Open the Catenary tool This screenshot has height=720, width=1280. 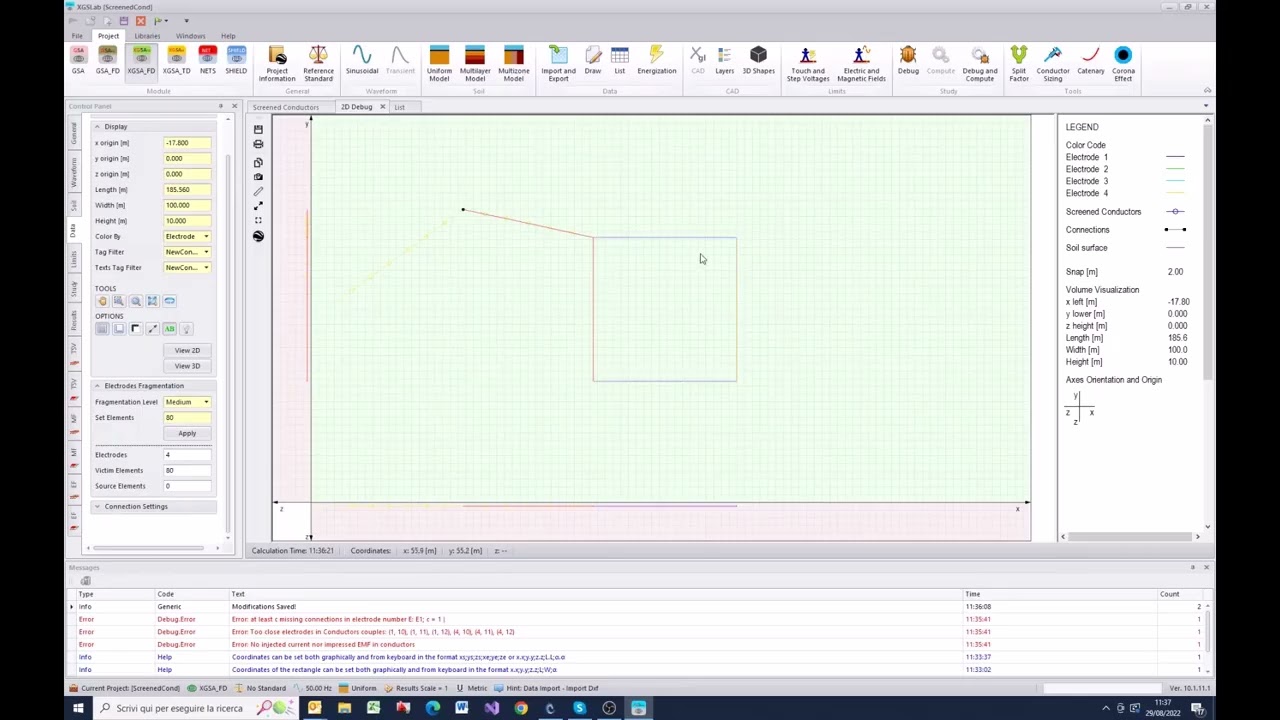click(x=1090, y=60)
